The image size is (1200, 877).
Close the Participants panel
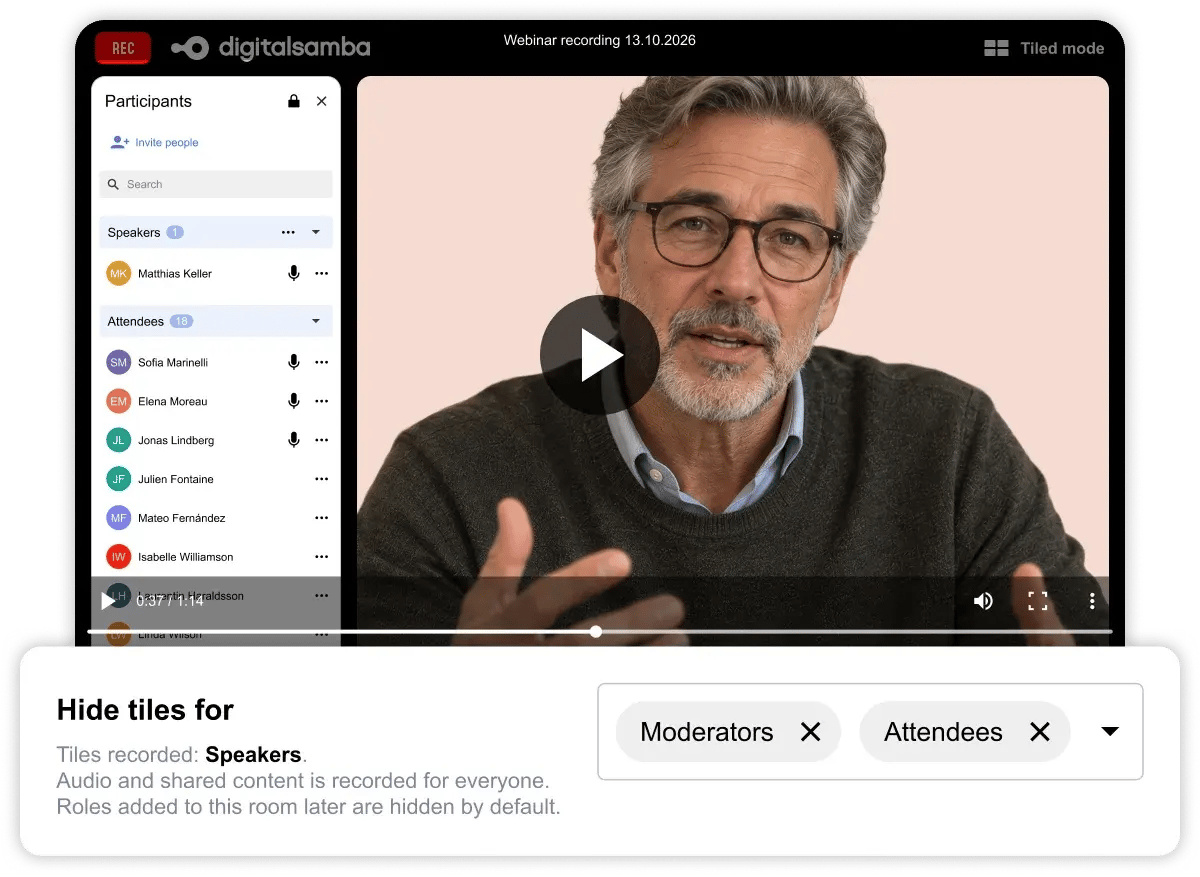click(321, 101)
